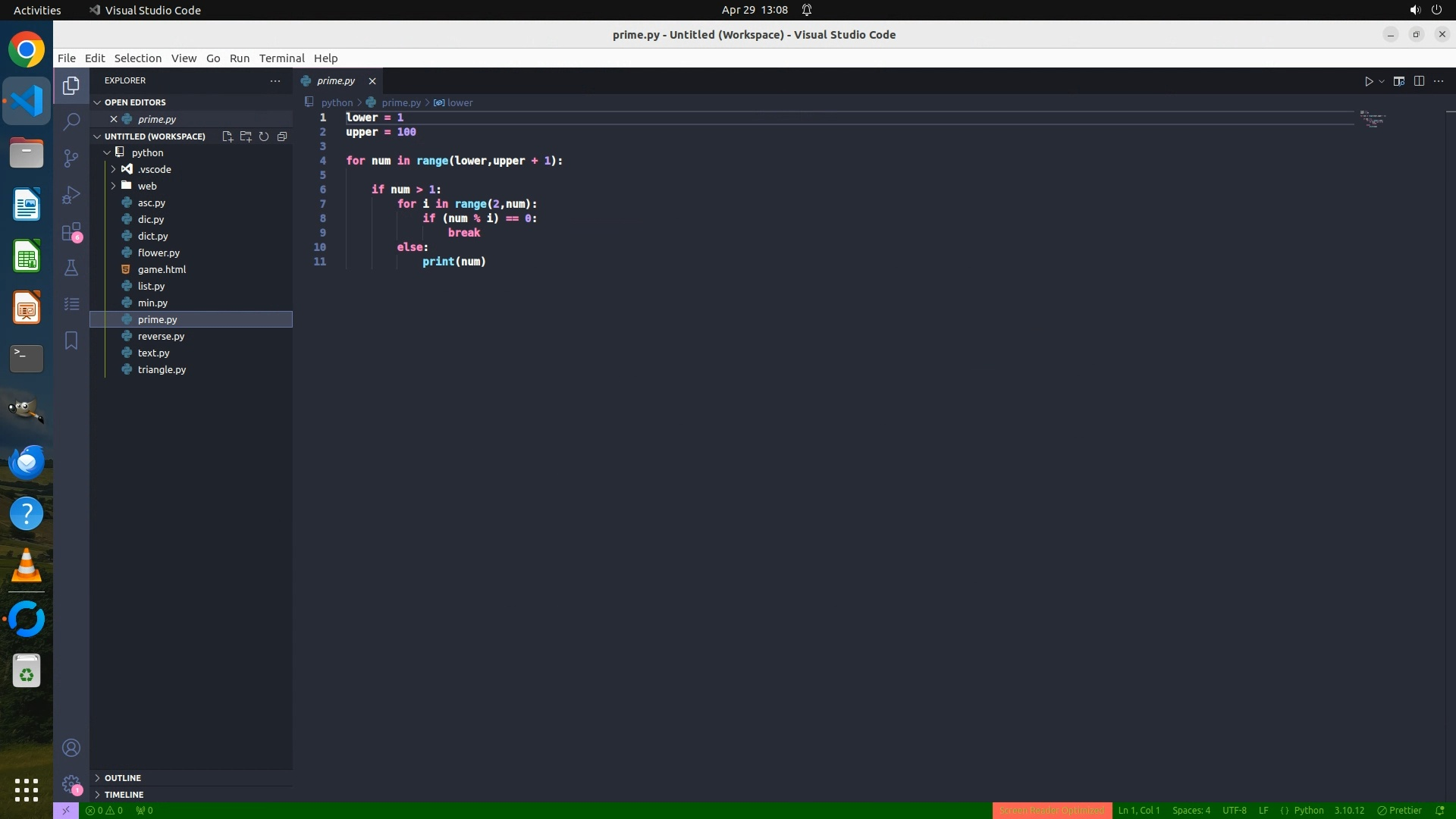
Task: Expand the OUTLINE section
Action: click(x=122, y=778)
